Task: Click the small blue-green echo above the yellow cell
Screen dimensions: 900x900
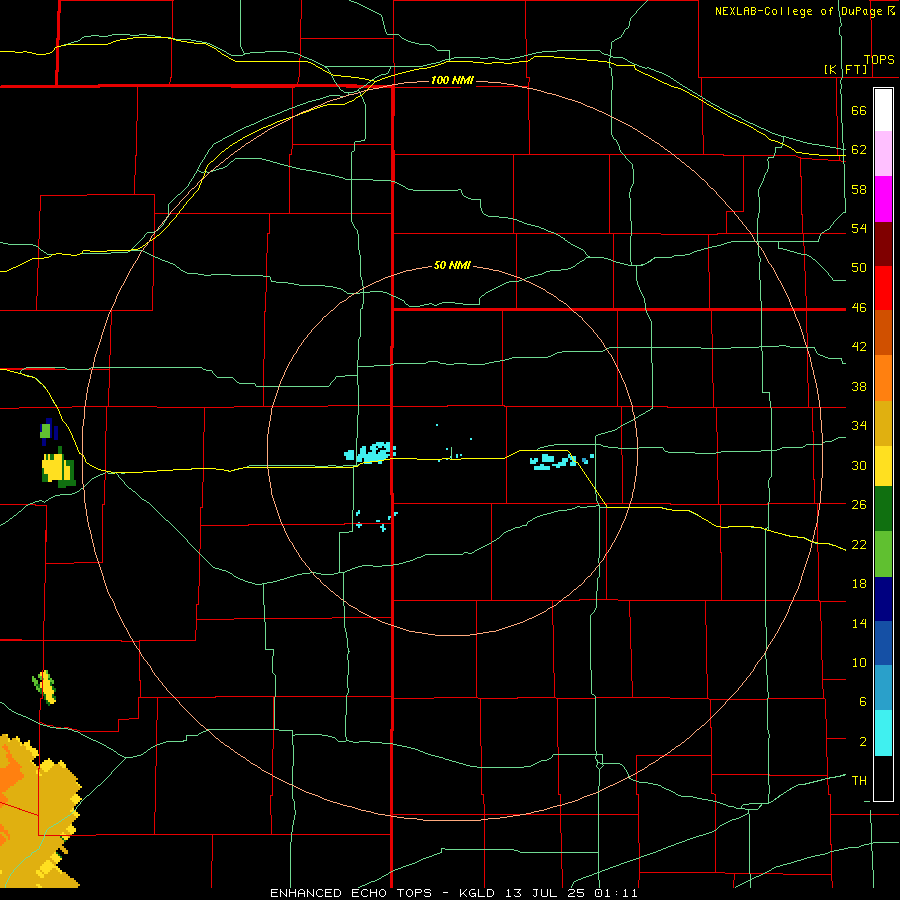Action: coord(49,431)
